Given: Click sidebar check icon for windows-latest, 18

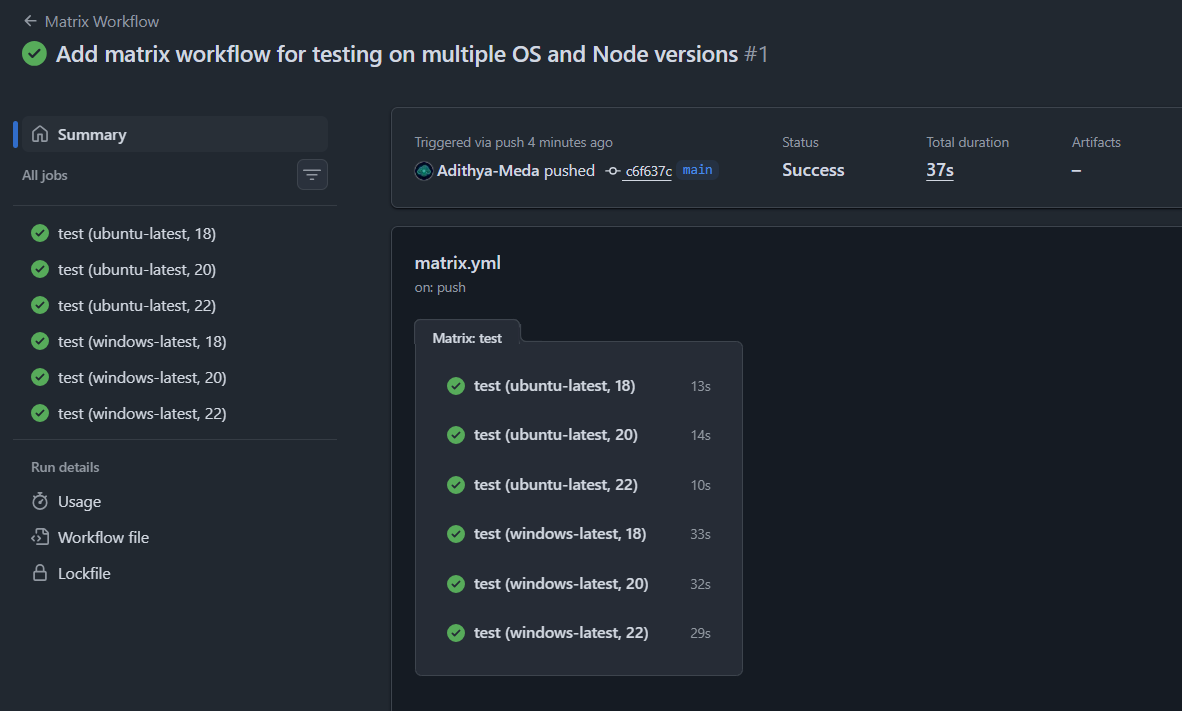Looking at the screenshot, I should (40, 342).
